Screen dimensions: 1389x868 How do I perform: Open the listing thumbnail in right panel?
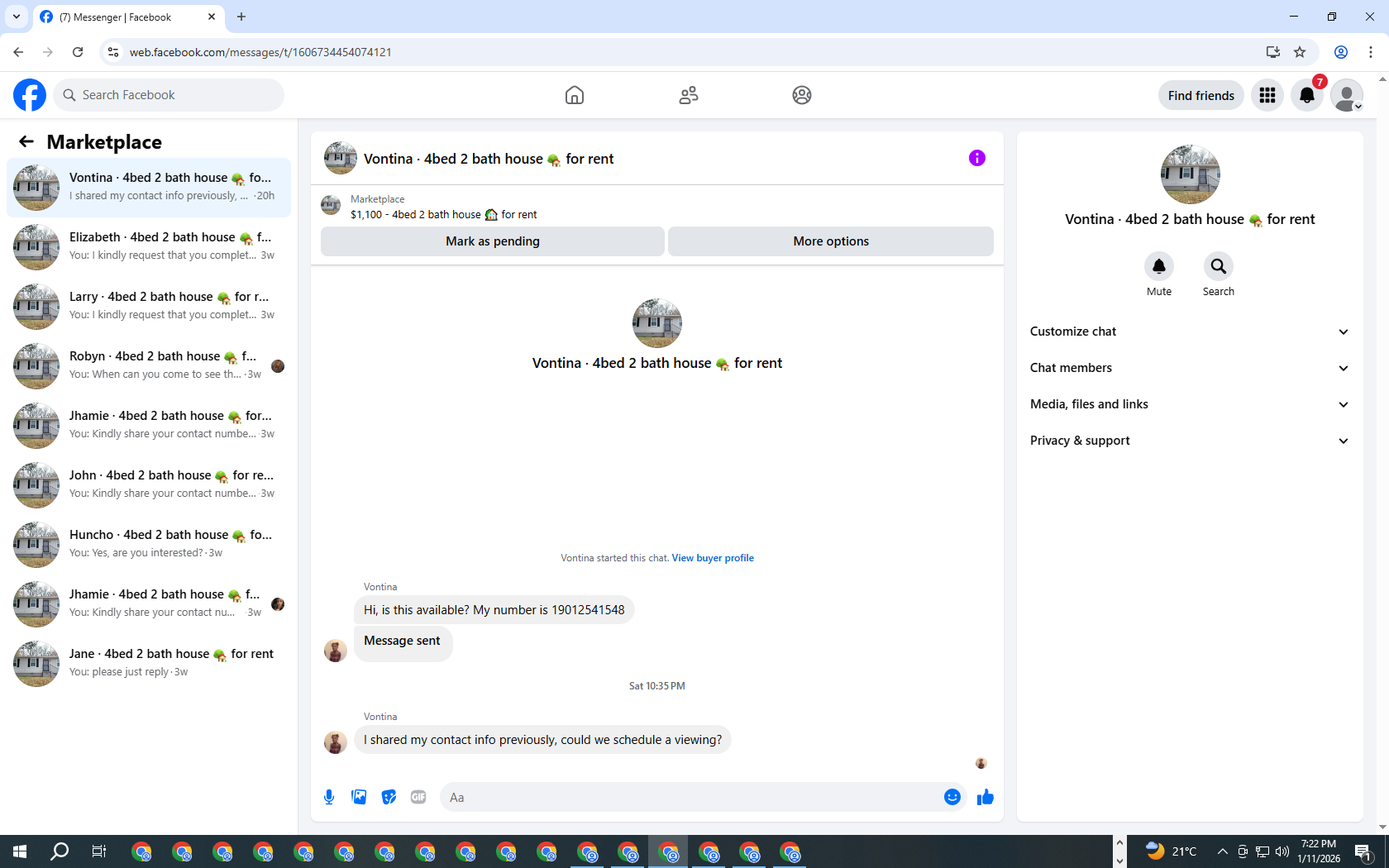tap(1191, 174)
